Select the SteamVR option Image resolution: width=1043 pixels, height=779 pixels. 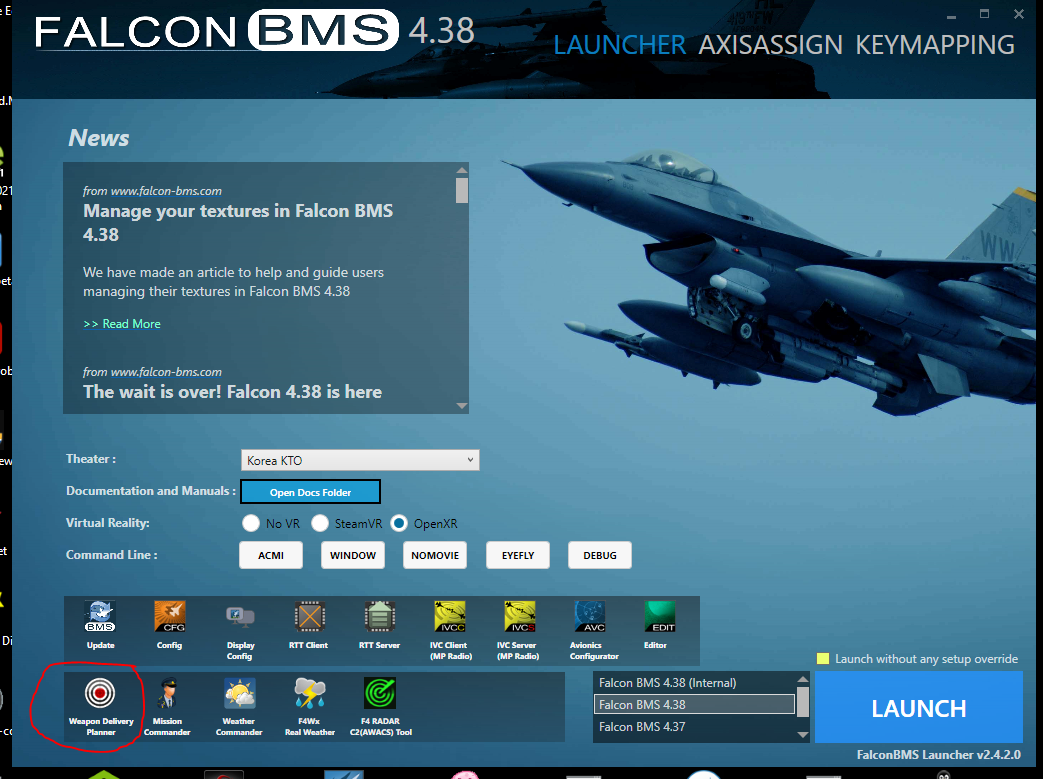320,523
